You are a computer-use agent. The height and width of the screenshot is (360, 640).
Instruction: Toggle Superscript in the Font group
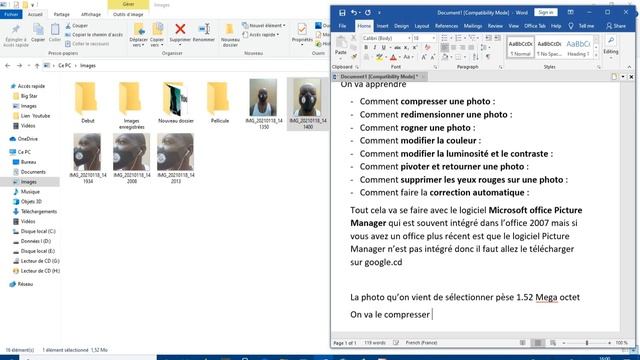(415, 47)
